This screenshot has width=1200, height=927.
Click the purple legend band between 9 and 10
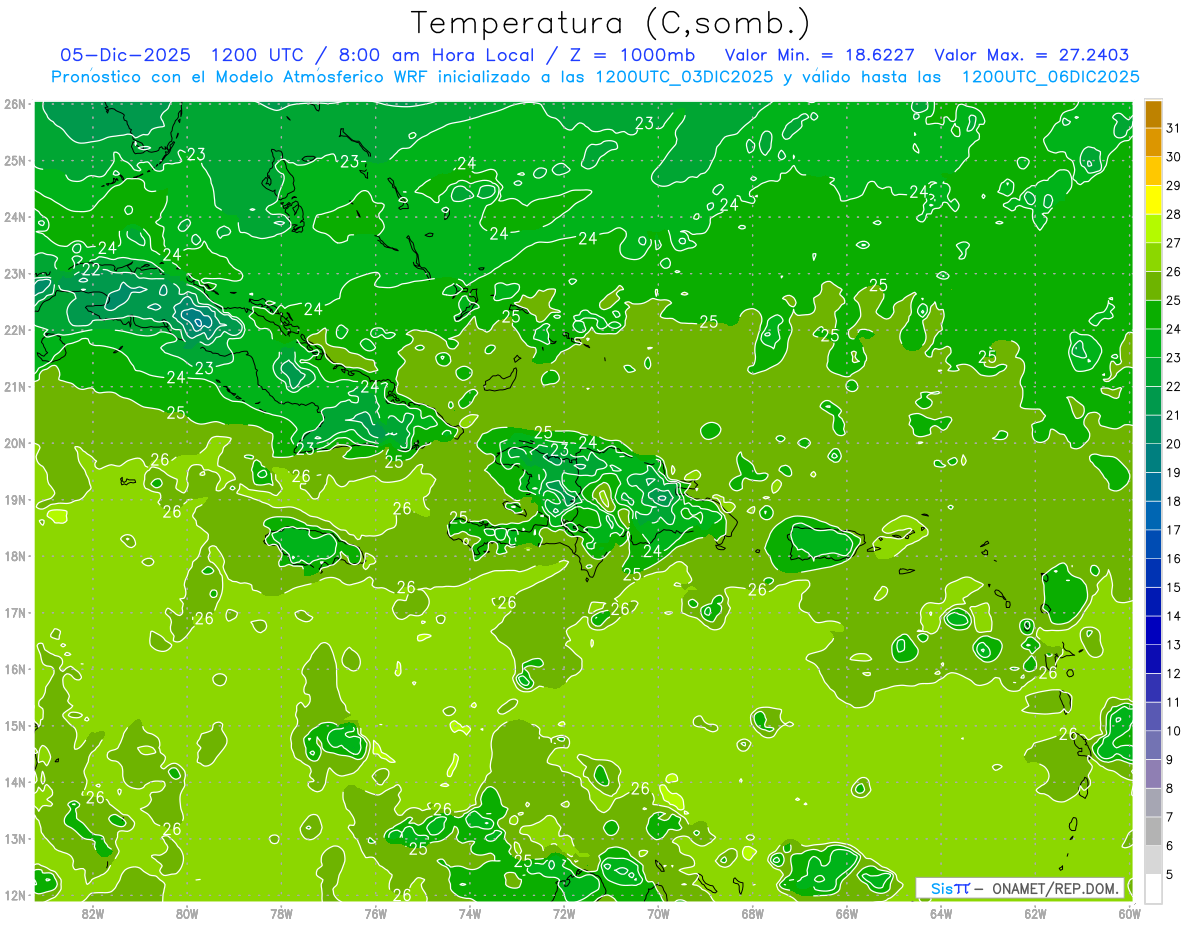click(x=1153, y=745)
